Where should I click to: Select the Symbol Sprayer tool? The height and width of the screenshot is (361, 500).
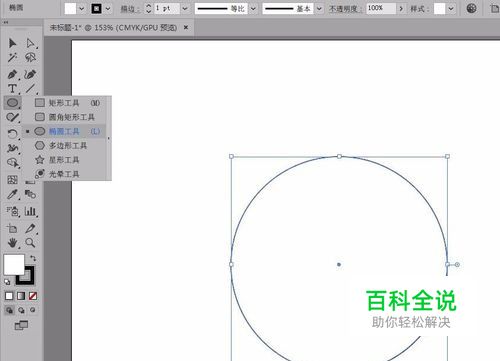12,211
